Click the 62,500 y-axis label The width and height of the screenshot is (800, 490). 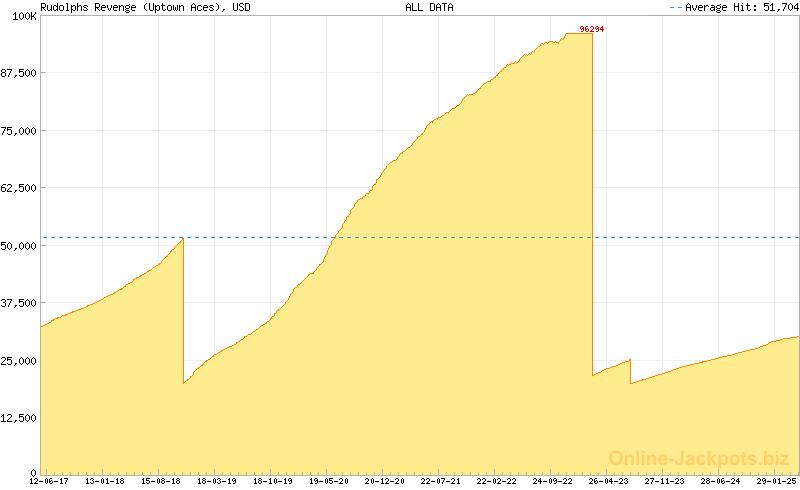[19, 188]
